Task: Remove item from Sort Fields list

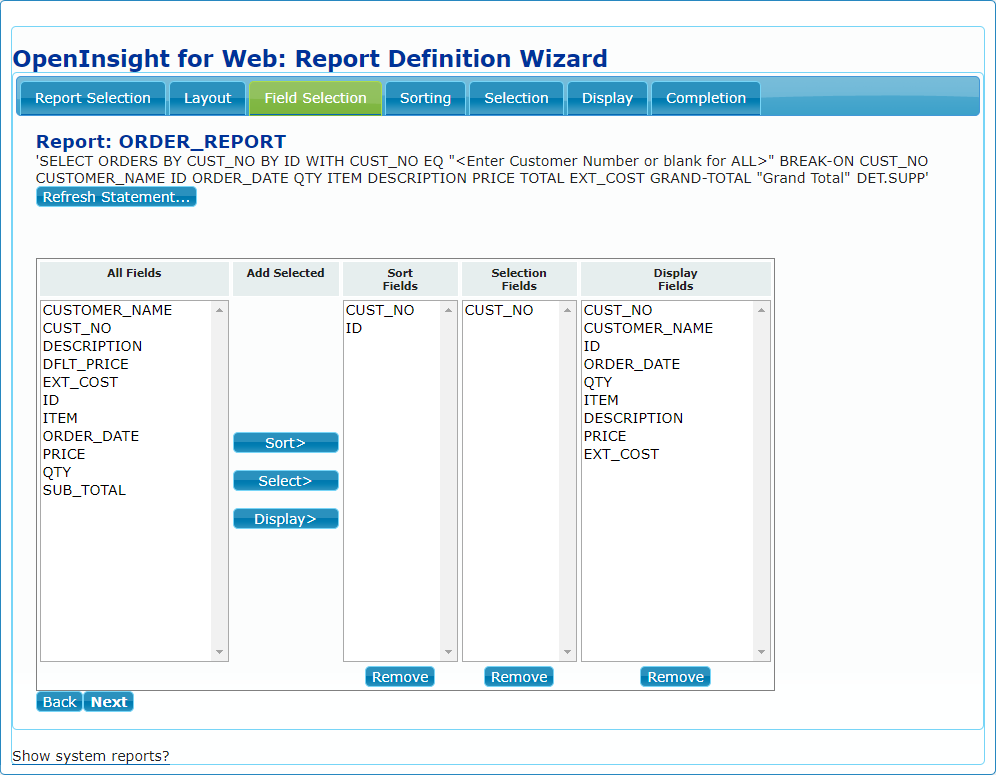Action: pyautogui.click(x=400, y=677)
